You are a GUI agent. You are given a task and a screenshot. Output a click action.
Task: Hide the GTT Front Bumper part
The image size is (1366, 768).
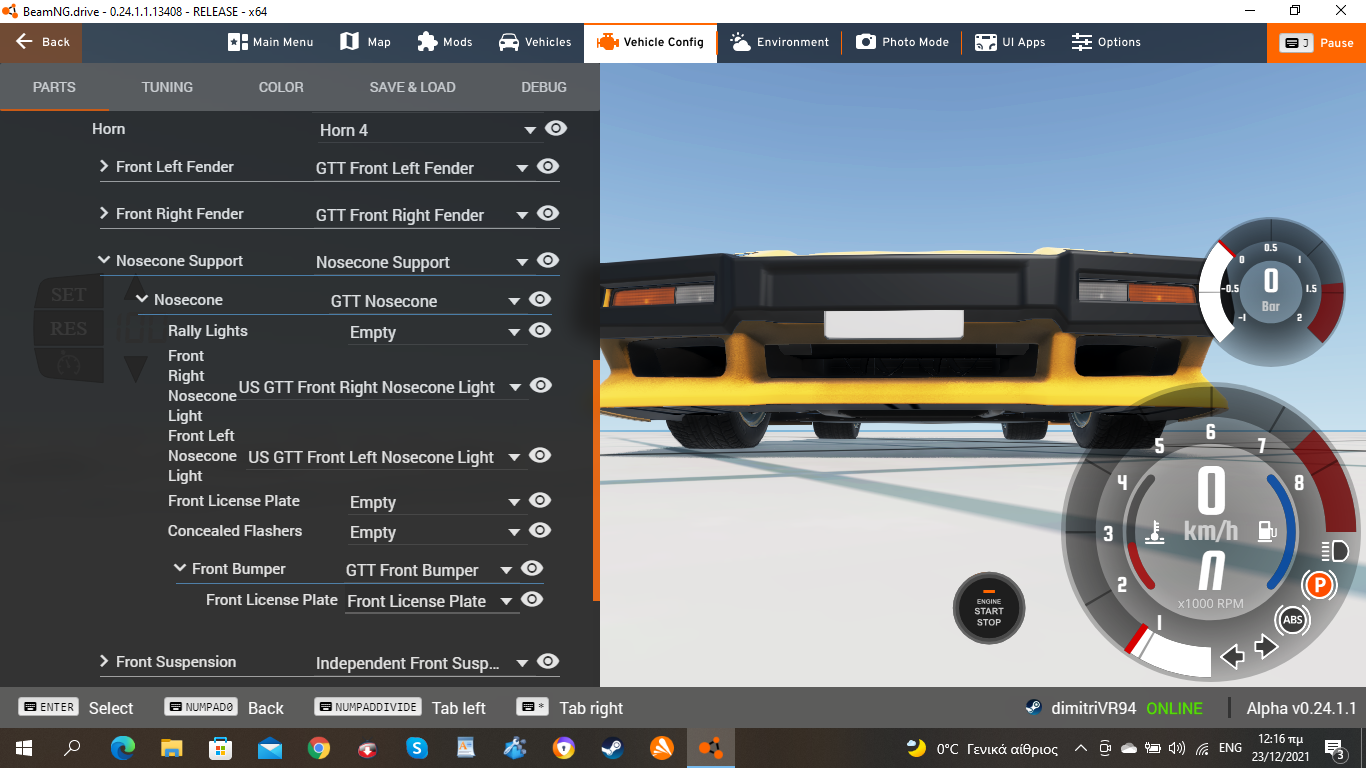[x=532, y=569]
